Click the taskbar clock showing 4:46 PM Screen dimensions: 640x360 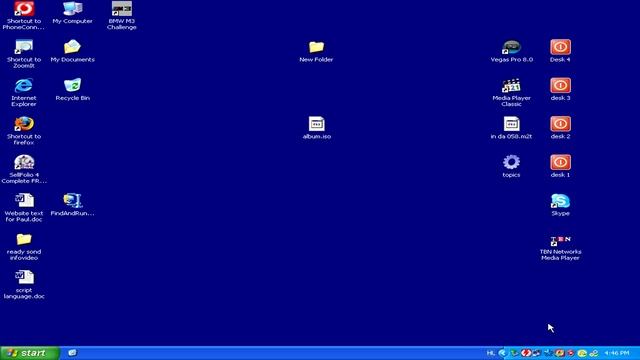click(x=617, y=353)
